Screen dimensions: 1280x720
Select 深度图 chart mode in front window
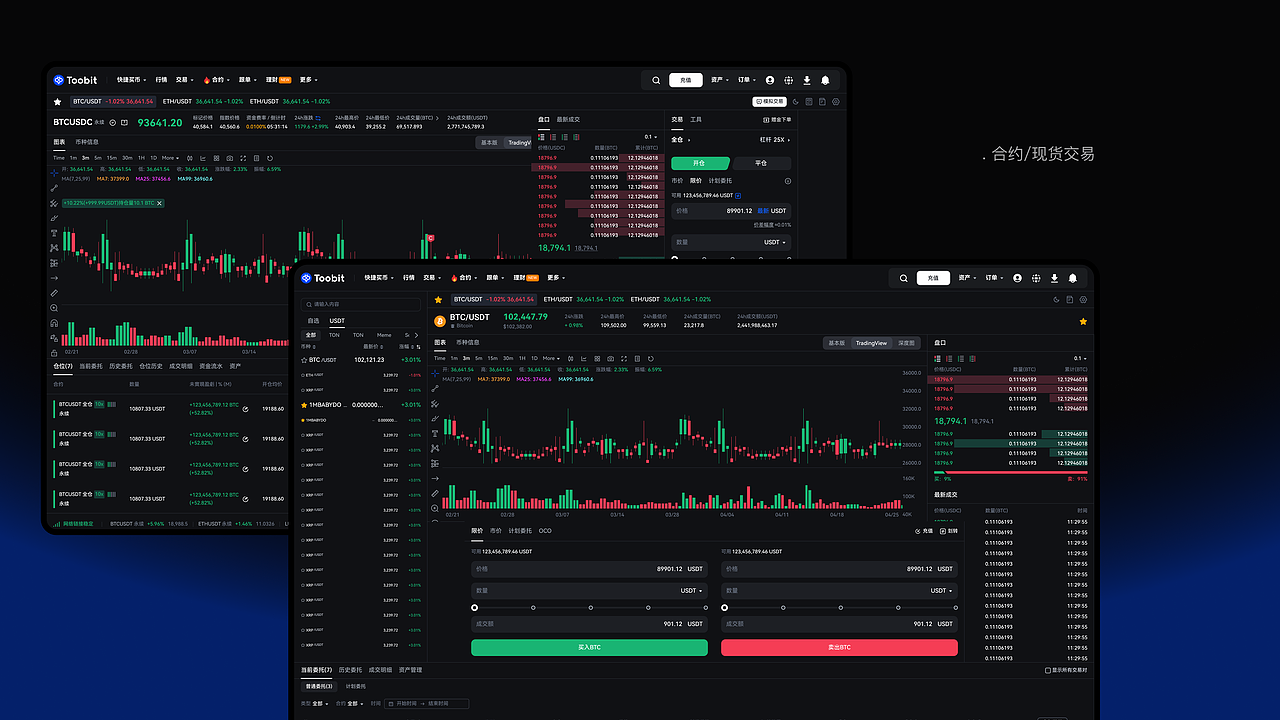(x=906, y=343)
